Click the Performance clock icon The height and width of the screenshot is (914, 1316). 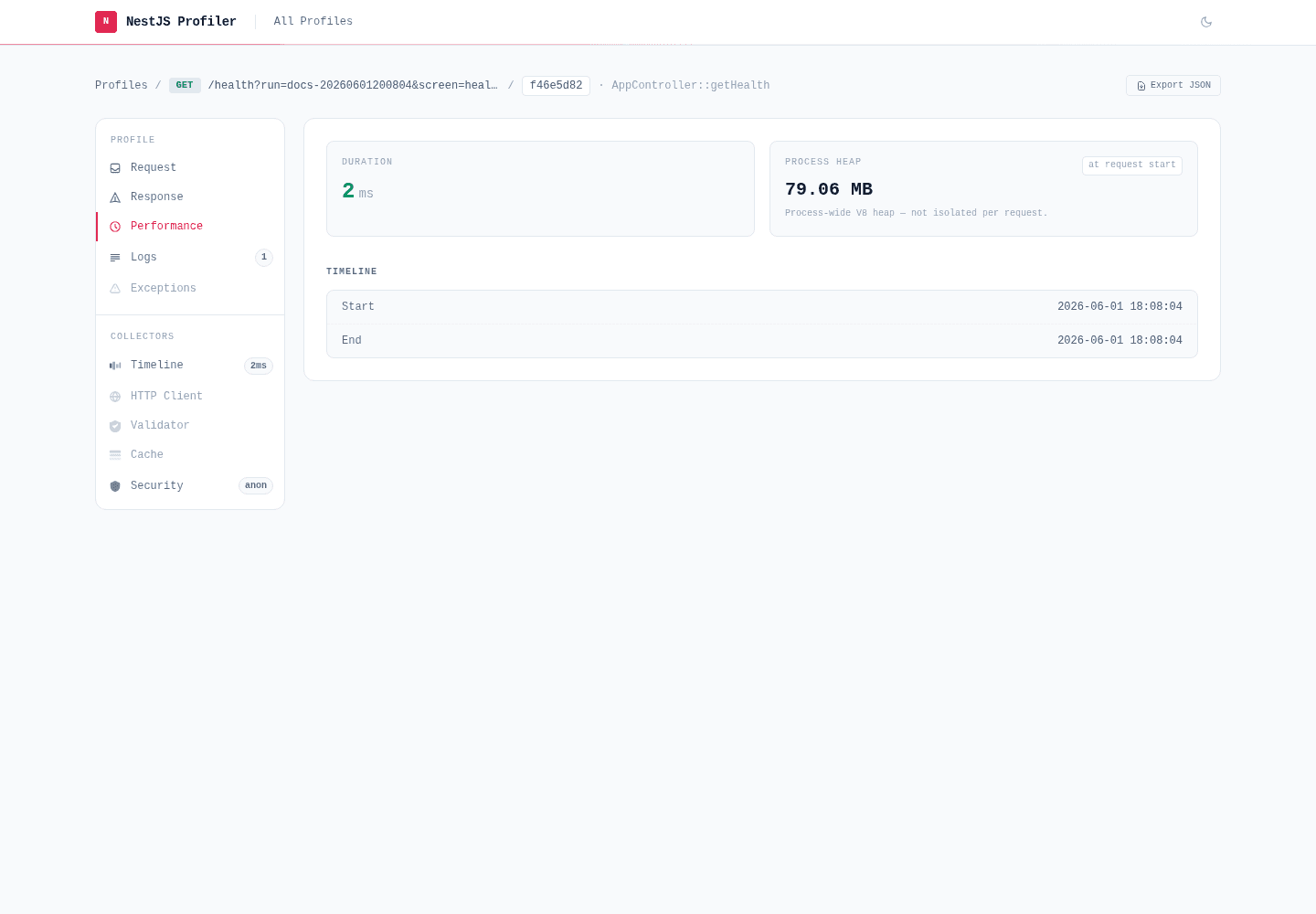[115, 227]
